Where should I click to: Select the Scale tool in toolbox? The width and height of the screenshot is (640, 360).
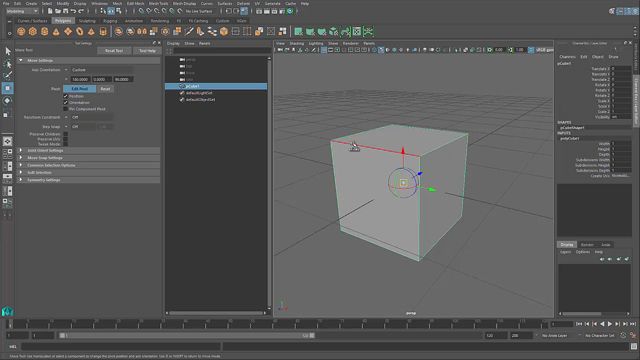pos(7,115)
